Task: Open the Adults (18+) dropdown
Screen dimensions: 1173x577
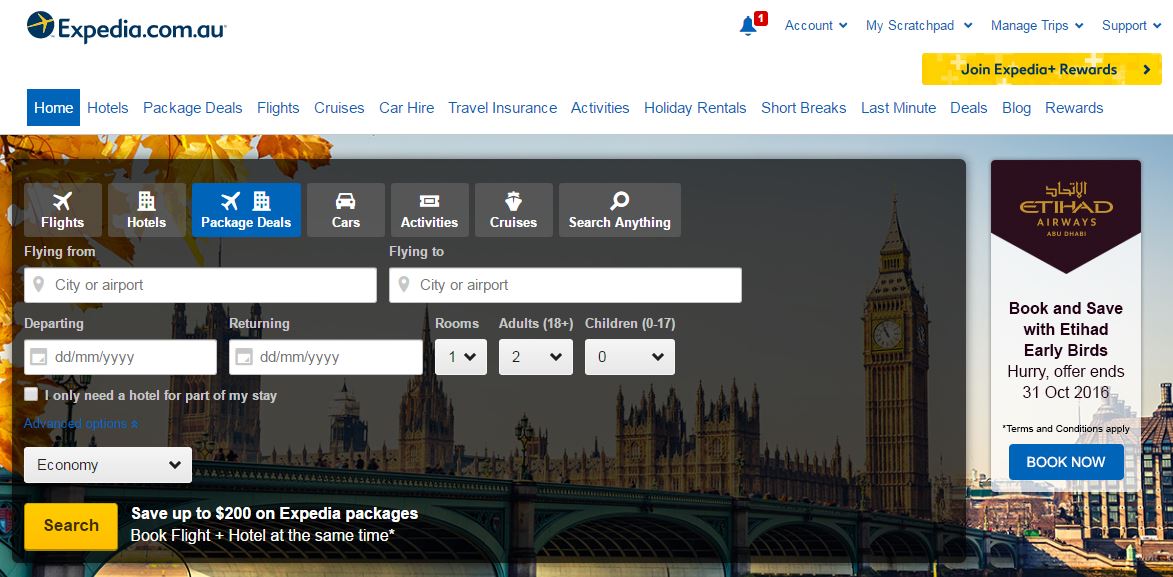Action: (x=536, y=357)
